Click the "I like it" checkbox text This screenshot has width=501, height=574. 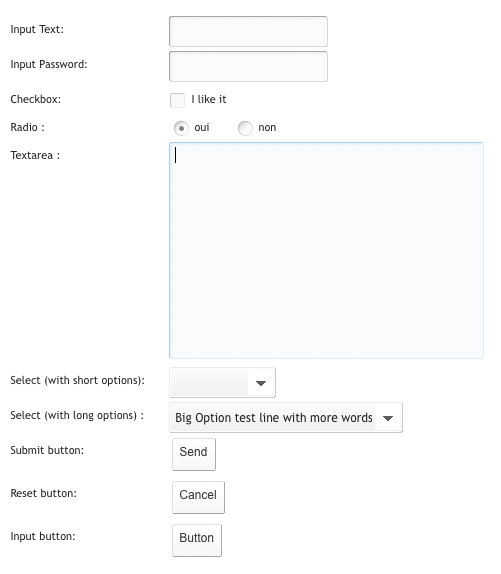(209, 99)
